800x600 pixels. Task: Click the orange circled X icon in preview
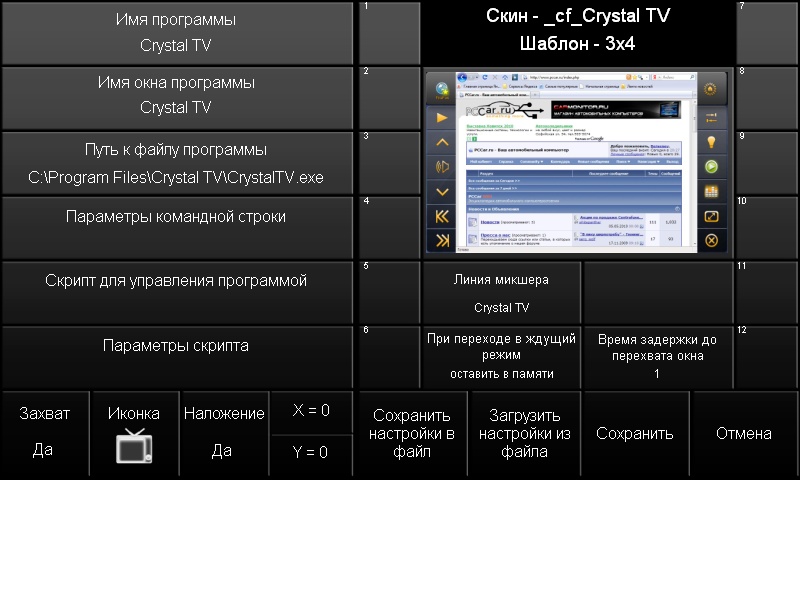(711, 240)
